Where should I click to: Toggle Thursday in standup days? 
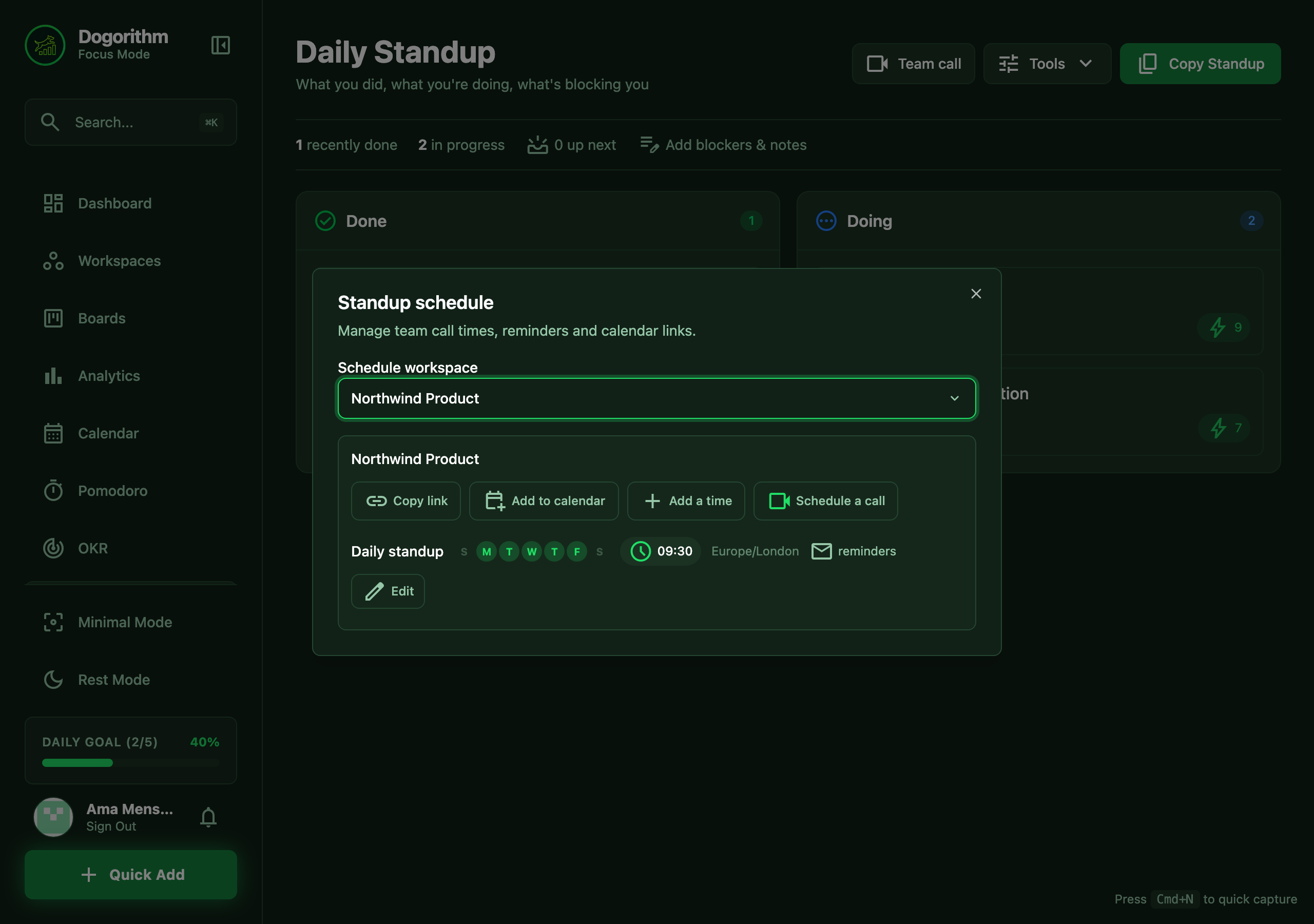click(x=554, y=552)
